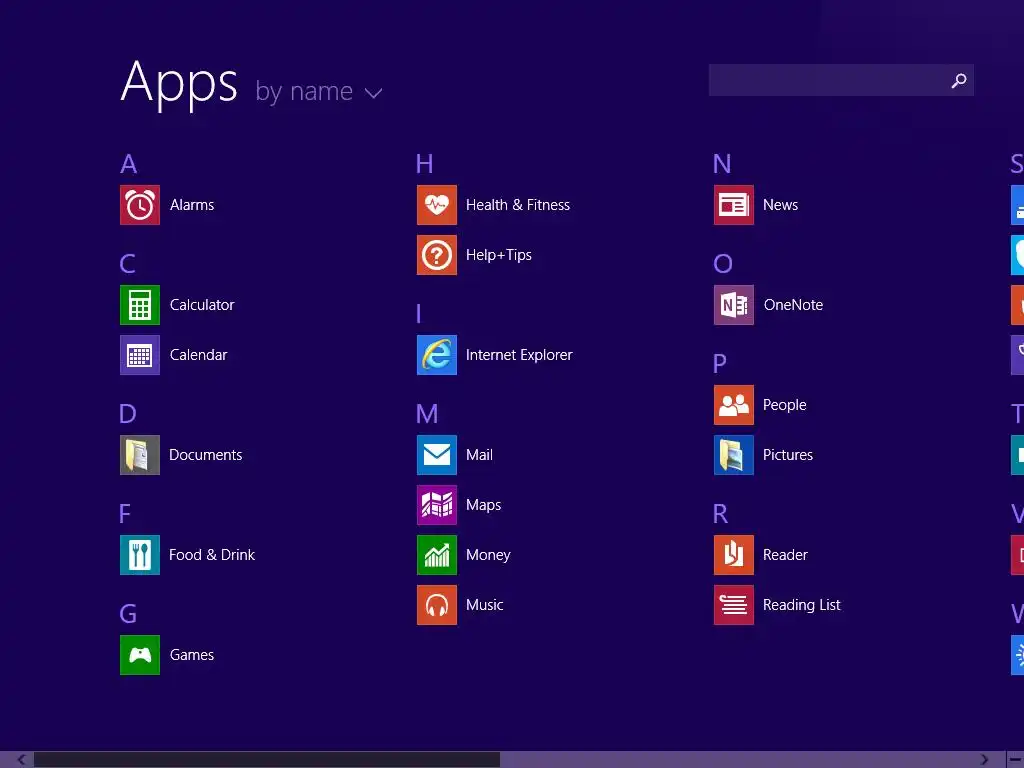Image resolution: width=1024 pixels, height=768 pixels.
Task: Select the letter C group header
Action: 128,264
